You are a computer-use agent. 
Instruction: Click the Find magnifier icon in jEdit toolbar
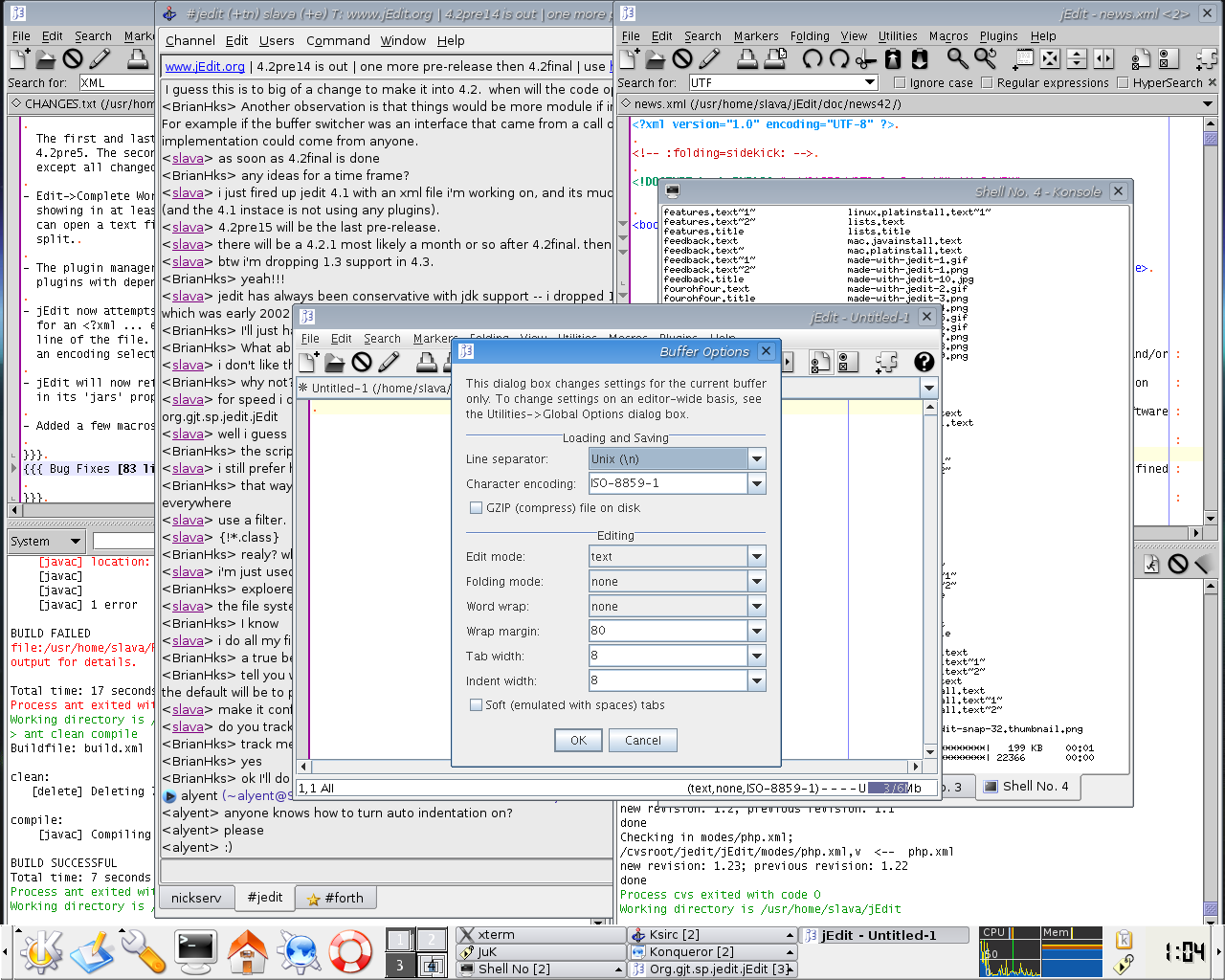[x=957, y=59]
